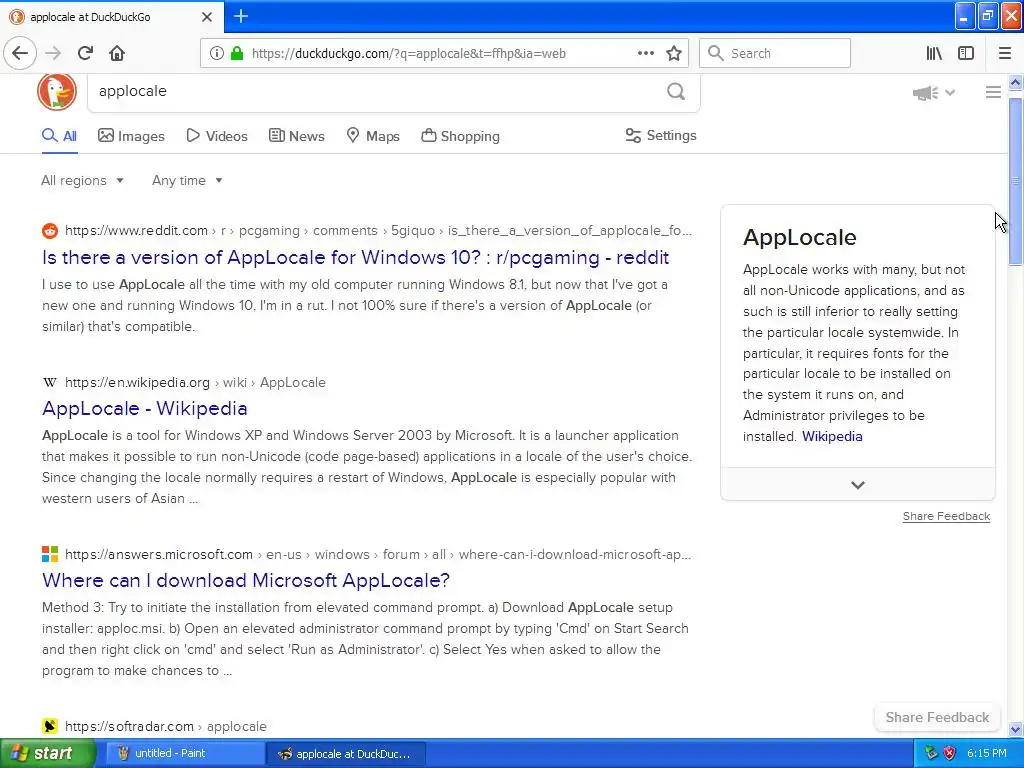Screen dimensions: 1024x768
Task: Click the Wikipedia favicon next to result
Action: pos(50,383)
